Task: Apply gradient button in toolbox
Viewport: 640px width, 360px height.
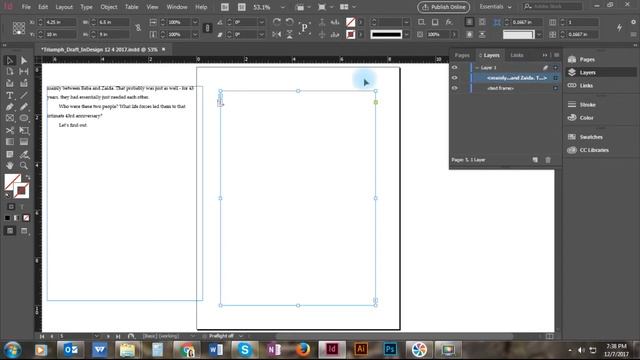Action: pos(17,218)
